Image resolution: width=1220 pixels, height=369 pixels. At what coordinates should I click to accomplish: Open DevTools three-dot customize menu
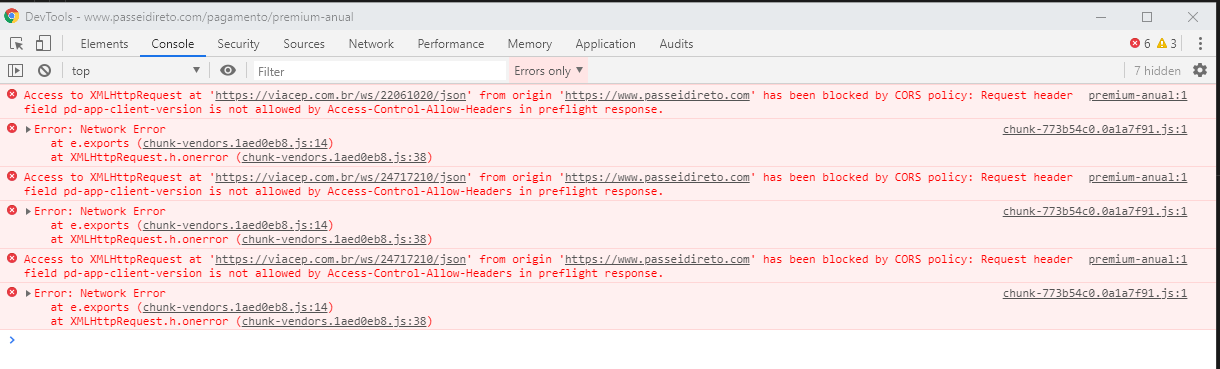pyautogui.click(x=1199, y=44)
